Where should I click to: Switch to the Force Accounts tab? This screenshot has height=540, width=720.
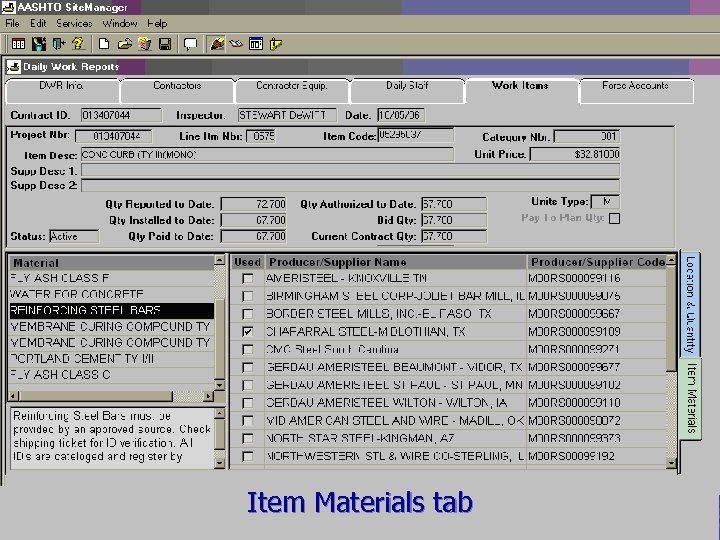(636, 91)
